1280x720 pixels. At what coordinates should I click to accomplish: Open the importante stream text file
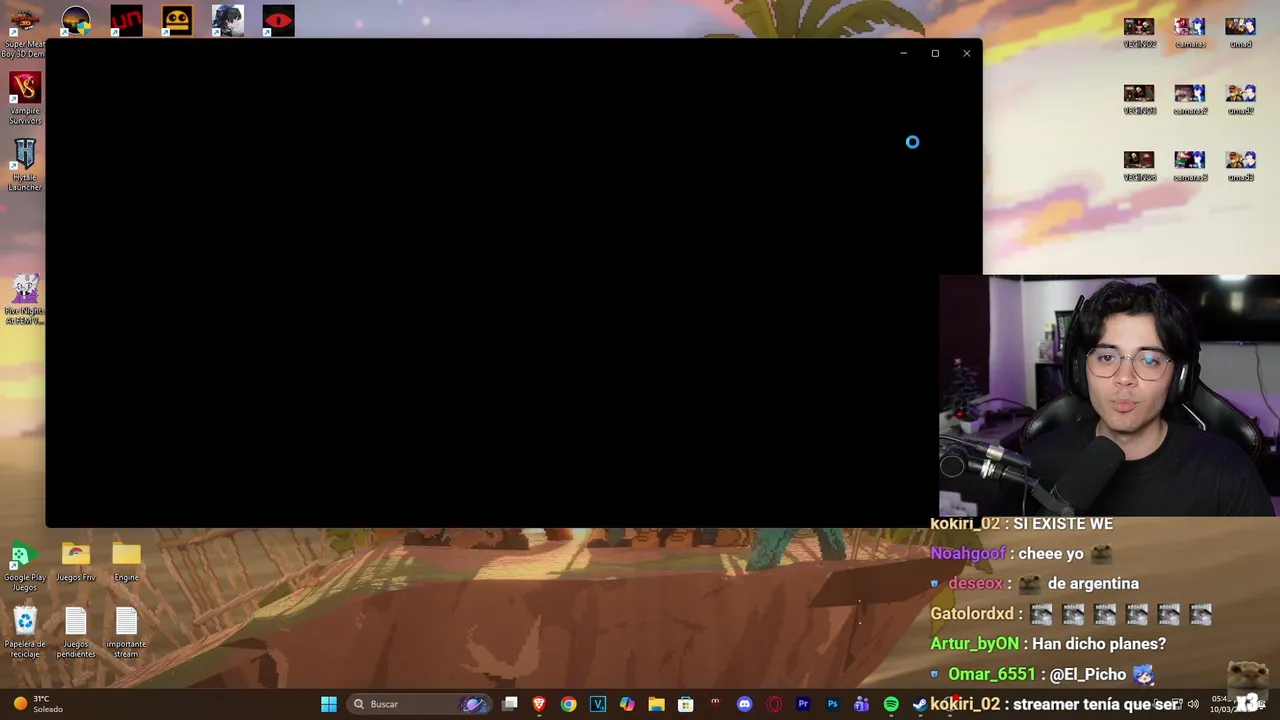[126, 633]
